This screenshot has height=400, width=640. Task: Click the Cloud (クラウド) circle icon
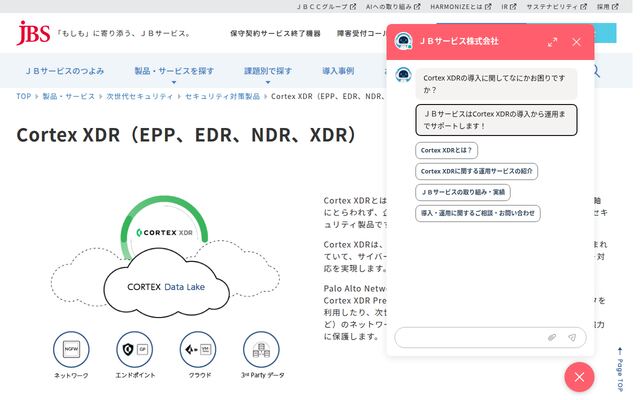[x=198, y=349]
